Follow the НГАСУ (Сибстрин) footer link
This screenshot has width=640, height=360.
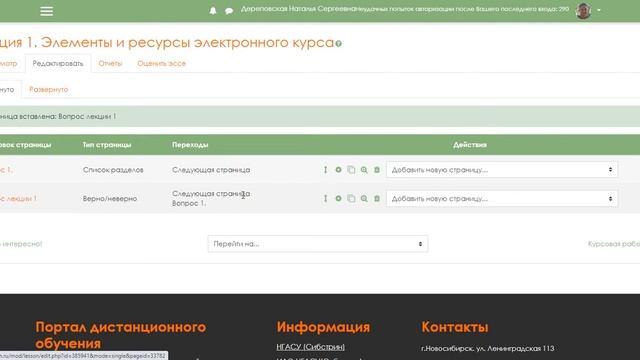coord(310,347)
